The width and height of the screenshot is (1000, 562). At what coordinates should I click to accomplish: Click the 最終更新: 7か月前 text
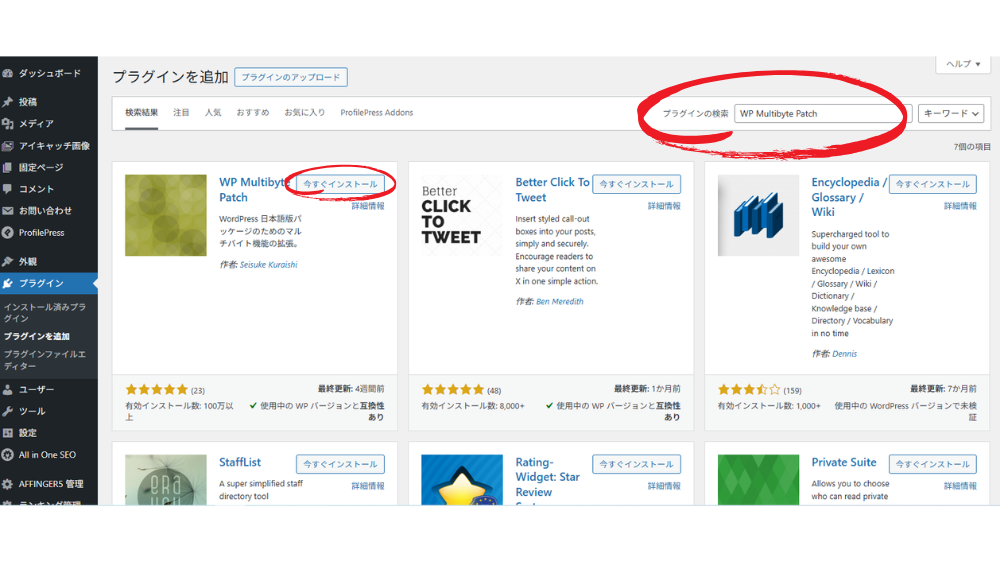point(943,388)
